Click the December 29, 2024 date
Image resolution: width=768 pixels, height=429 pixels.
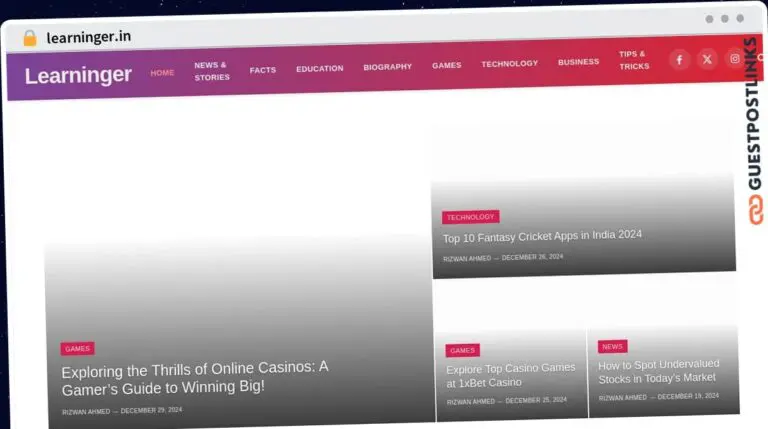[151, 410]
